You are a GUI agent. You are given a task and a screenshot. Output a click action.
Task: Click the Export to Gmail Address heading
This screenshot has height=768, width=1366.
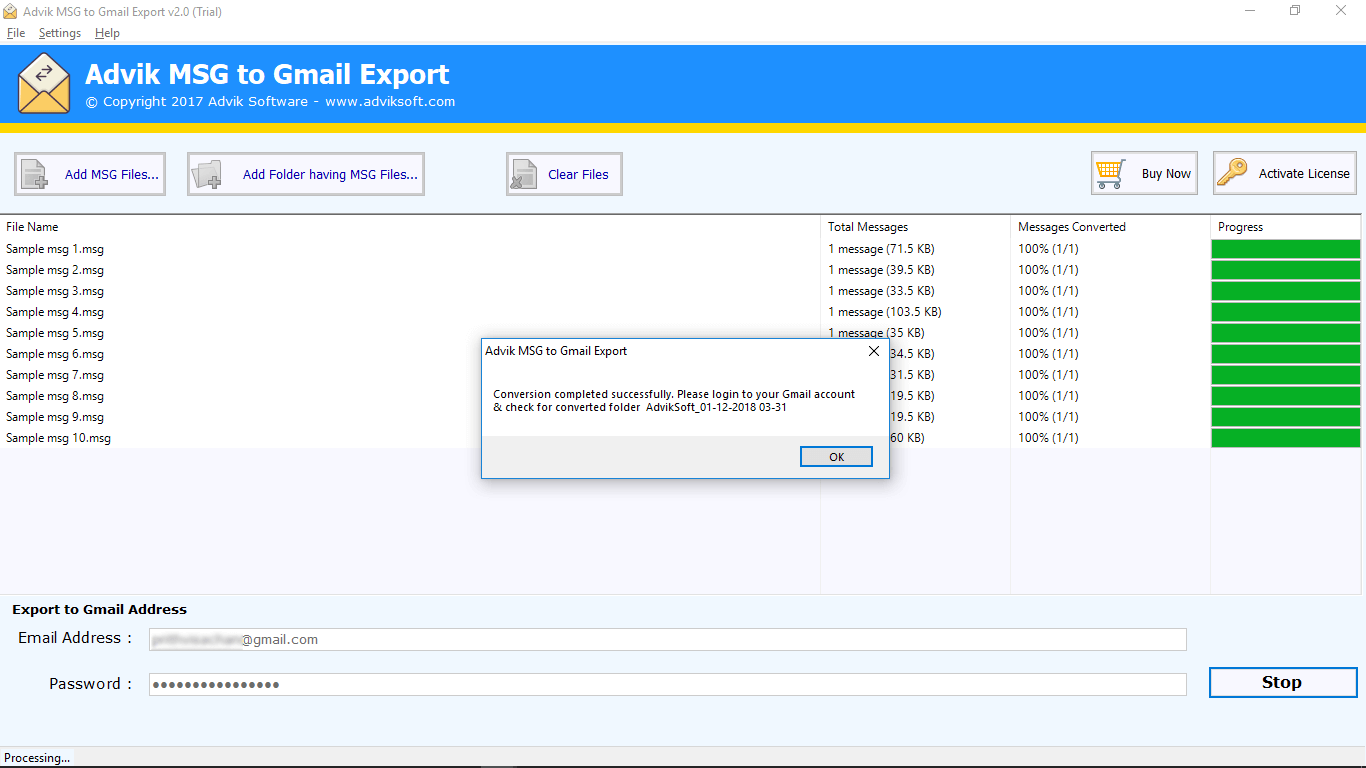click(99, 609)
